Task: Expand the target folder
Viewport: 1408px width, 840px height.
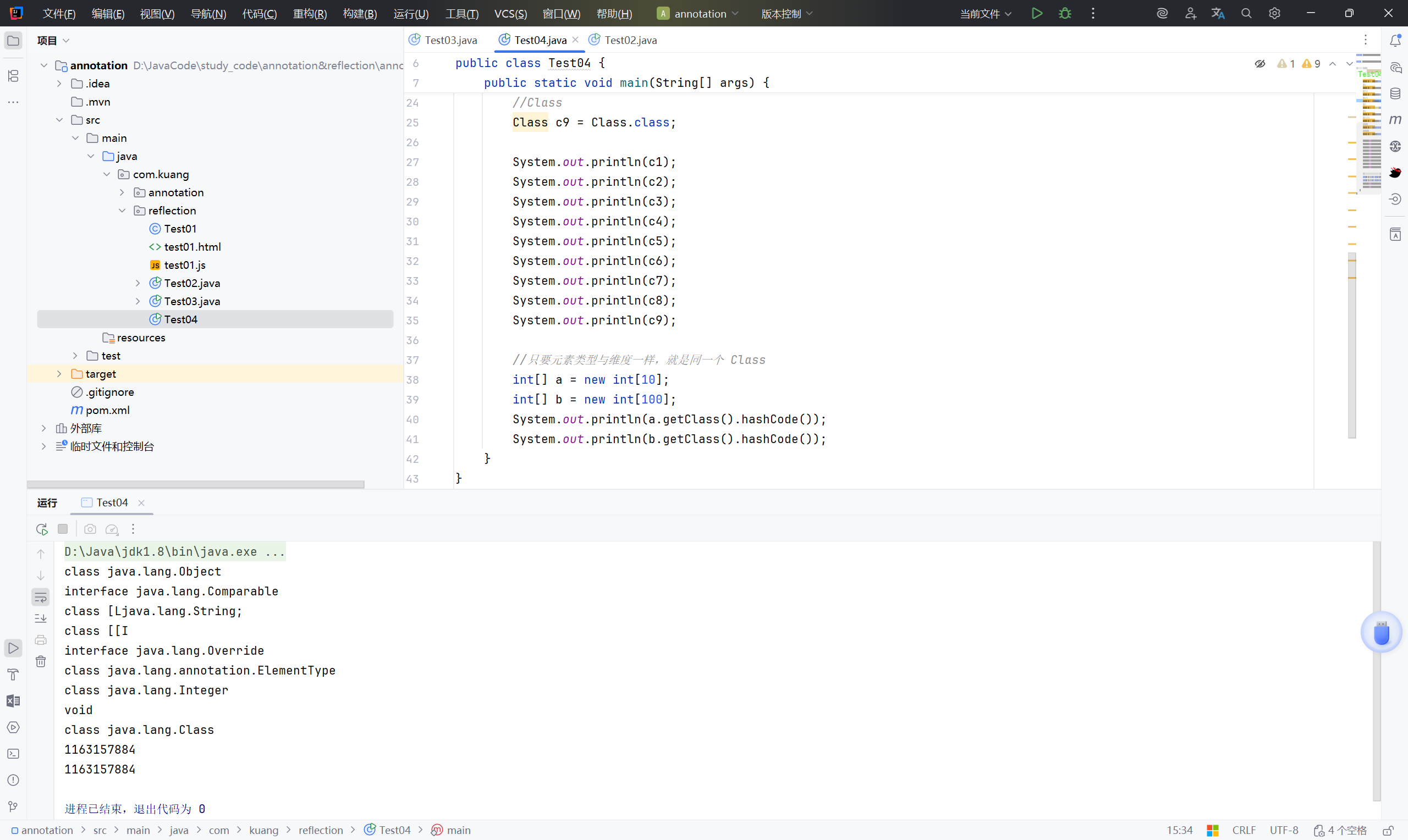Action: (59, 374)
